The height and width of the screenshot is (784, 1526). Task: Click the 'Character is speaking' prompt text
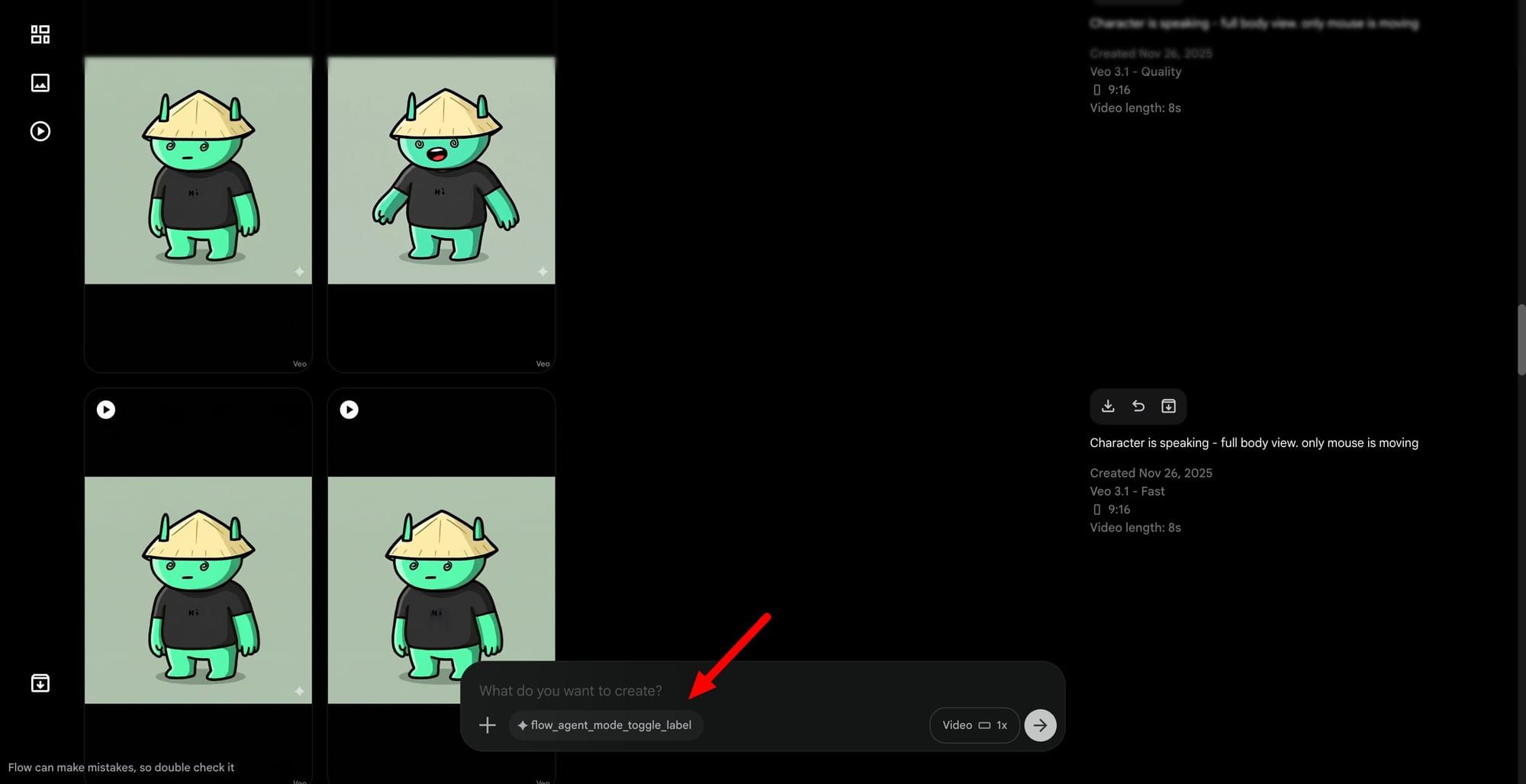[x=1254, y=442]
